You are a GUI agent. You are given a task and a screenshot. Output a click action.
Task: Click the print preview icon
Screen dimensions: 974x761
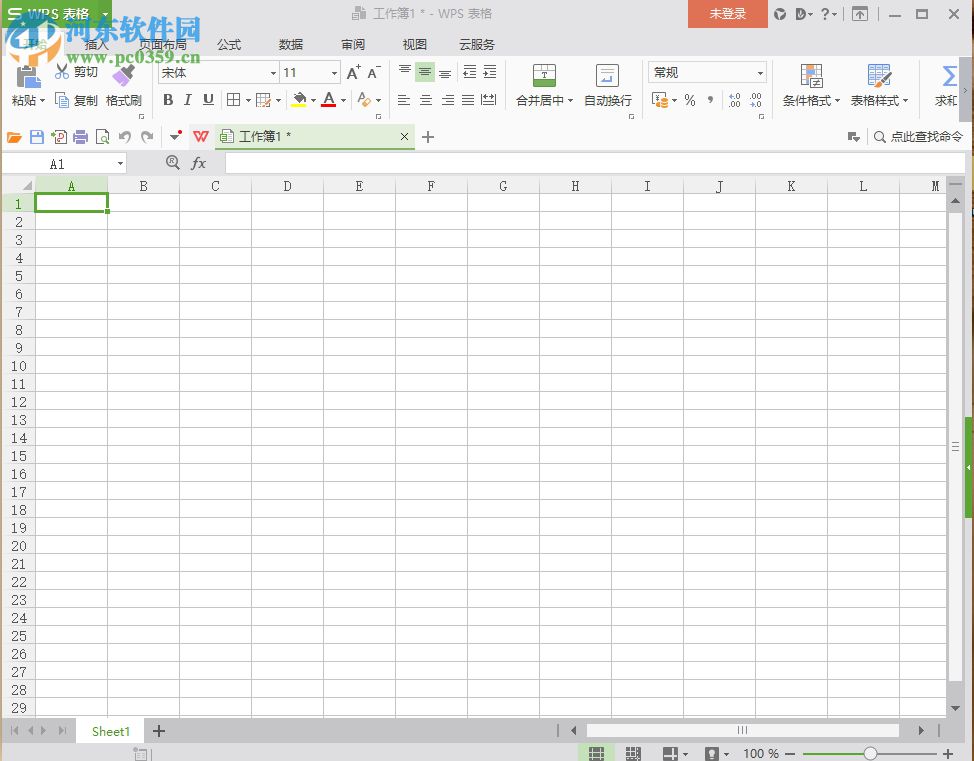pos(102,137)
